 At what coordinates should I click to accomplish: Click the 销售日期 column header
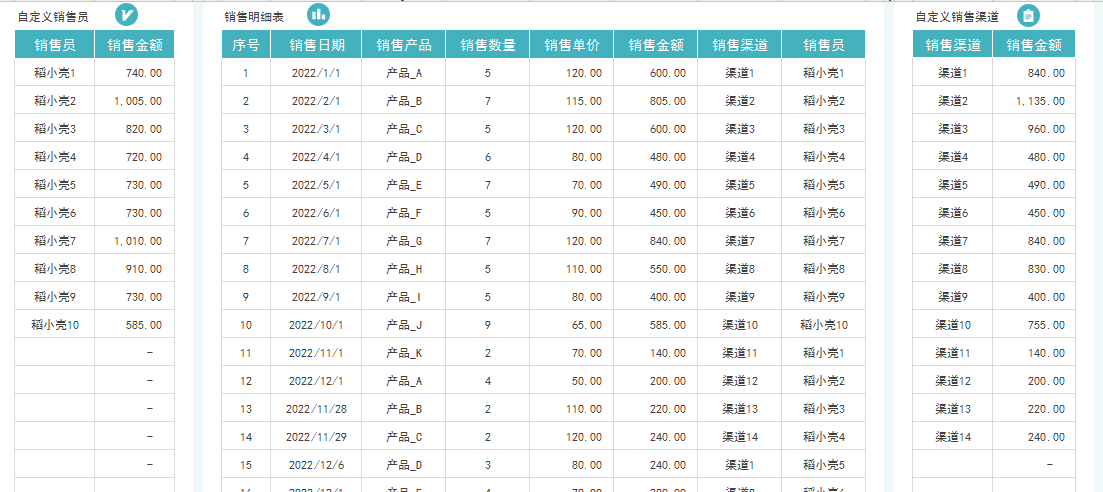[x=317, y=44]
